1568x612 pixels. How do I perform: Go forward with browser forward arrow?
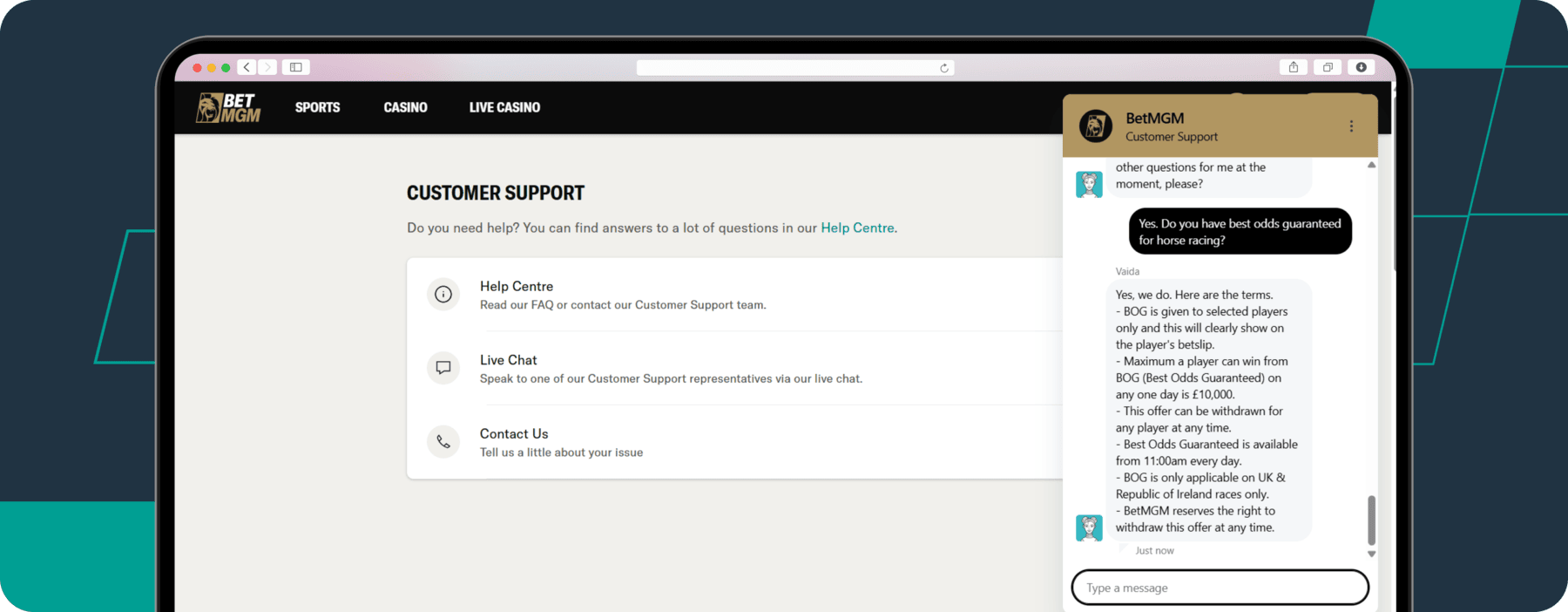(x=267, y=67)
